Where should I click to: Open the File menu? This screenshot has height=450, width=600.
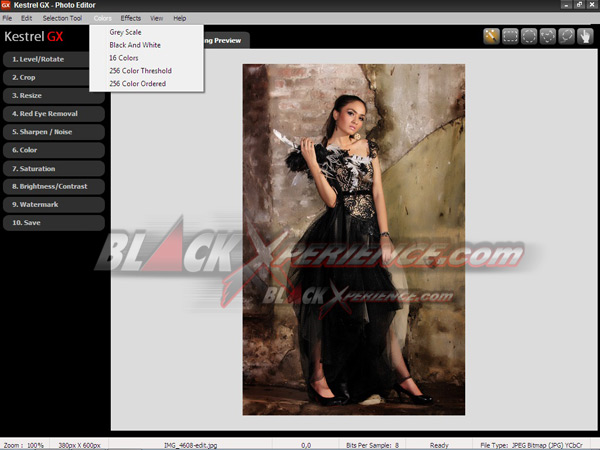7,18
